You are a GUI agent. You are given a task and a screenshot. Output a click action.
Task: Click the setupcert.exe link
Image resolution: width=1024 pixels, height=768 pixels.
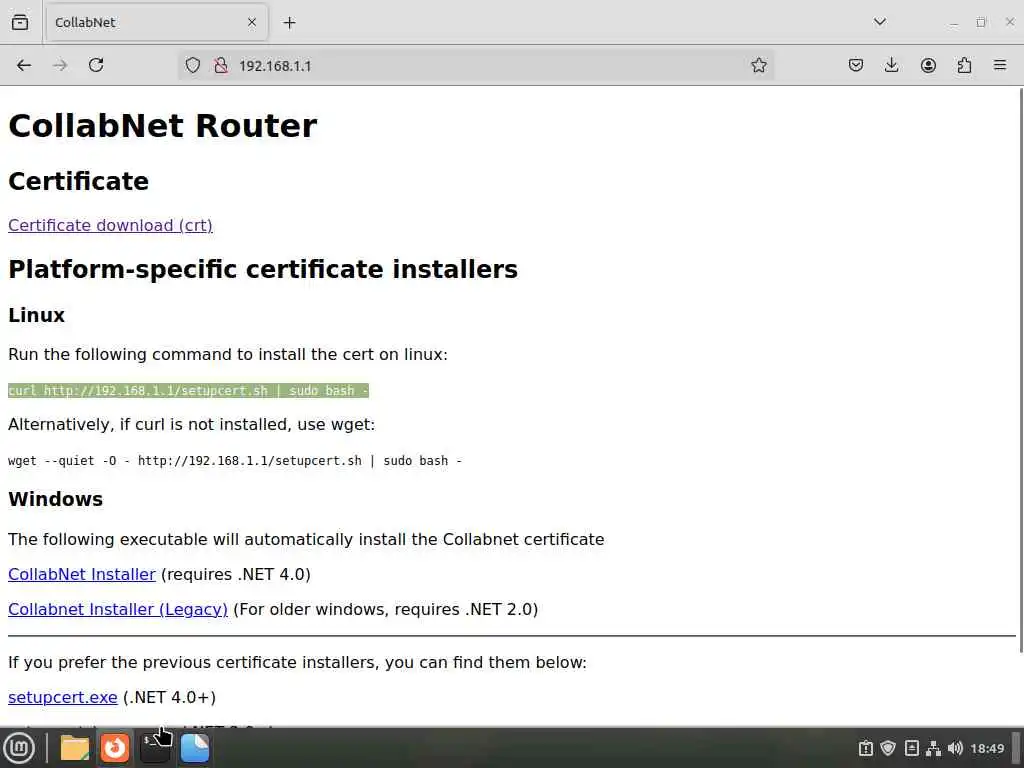[x=63, y=697]
